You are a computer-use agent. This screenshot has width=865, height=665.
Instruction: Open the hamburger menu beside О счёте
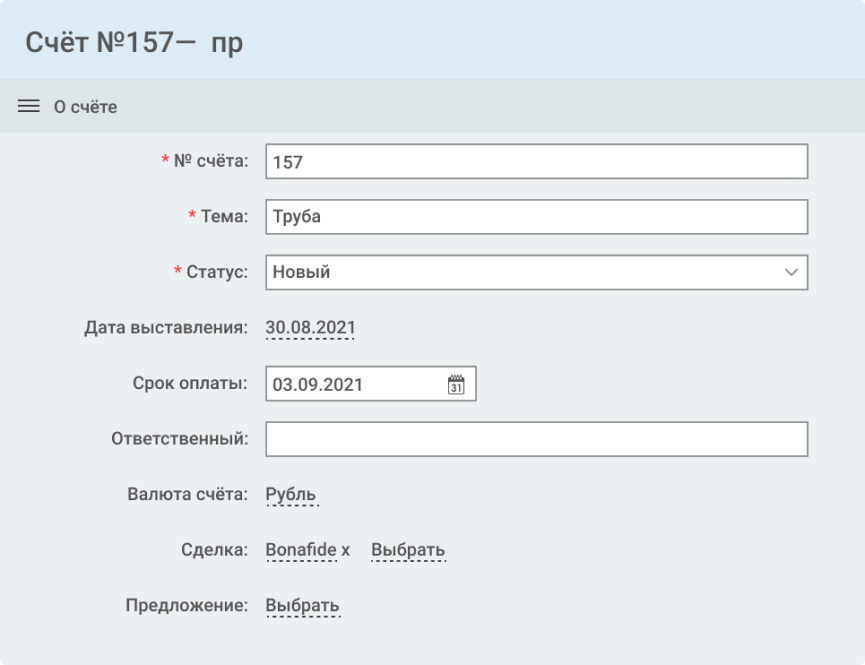pyautogui.click(x=28, y=106)
